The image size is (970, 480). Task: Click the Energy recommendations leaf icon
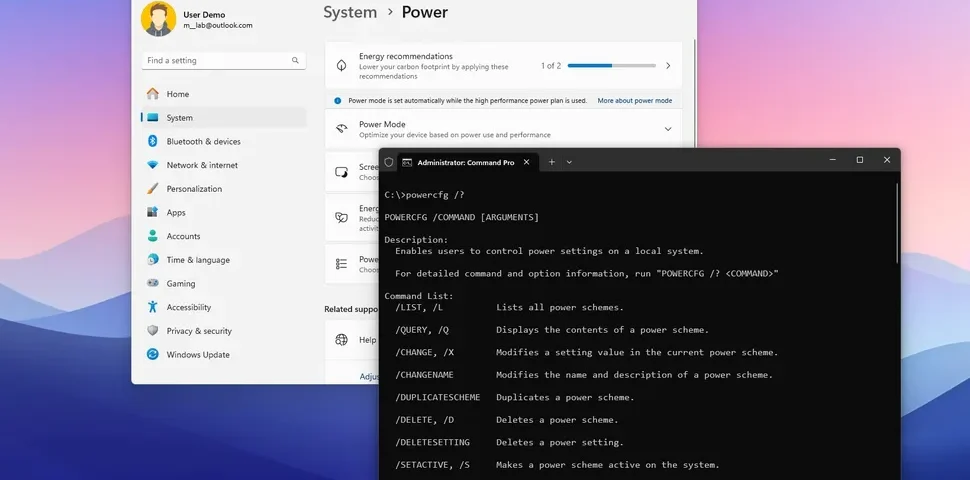[x=341, y=66]
